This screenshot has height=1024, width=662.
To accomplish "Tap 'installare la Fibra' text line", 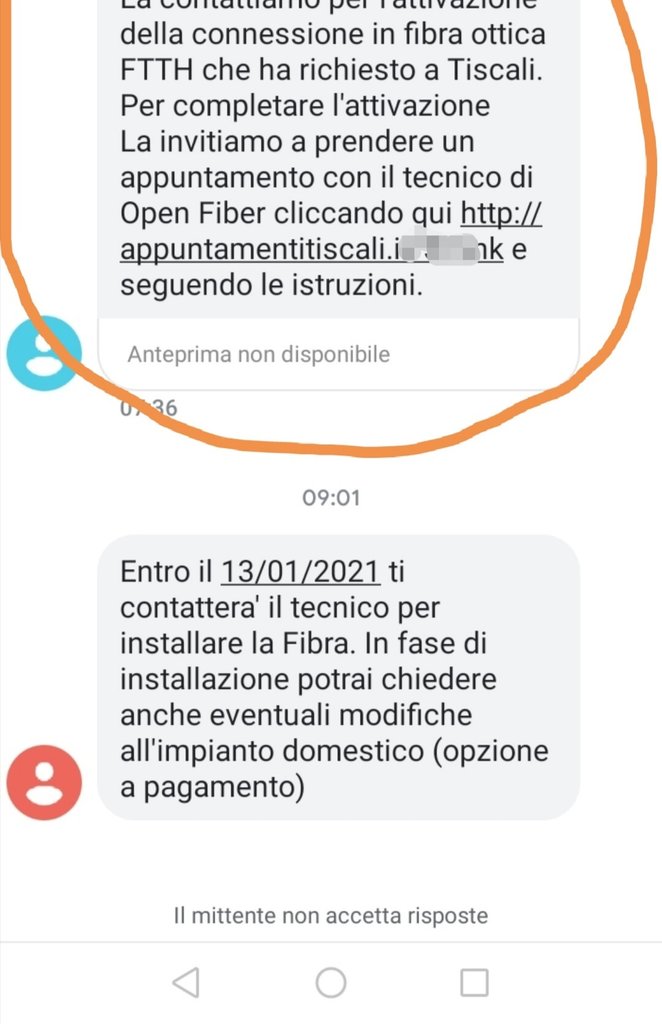I will [x=238, y=643].
